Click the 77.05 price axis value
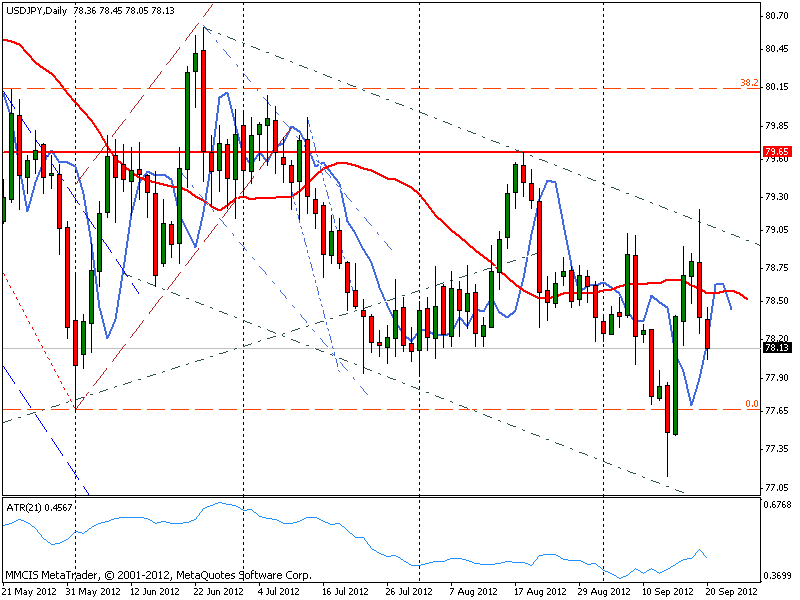 pos(777,487)
